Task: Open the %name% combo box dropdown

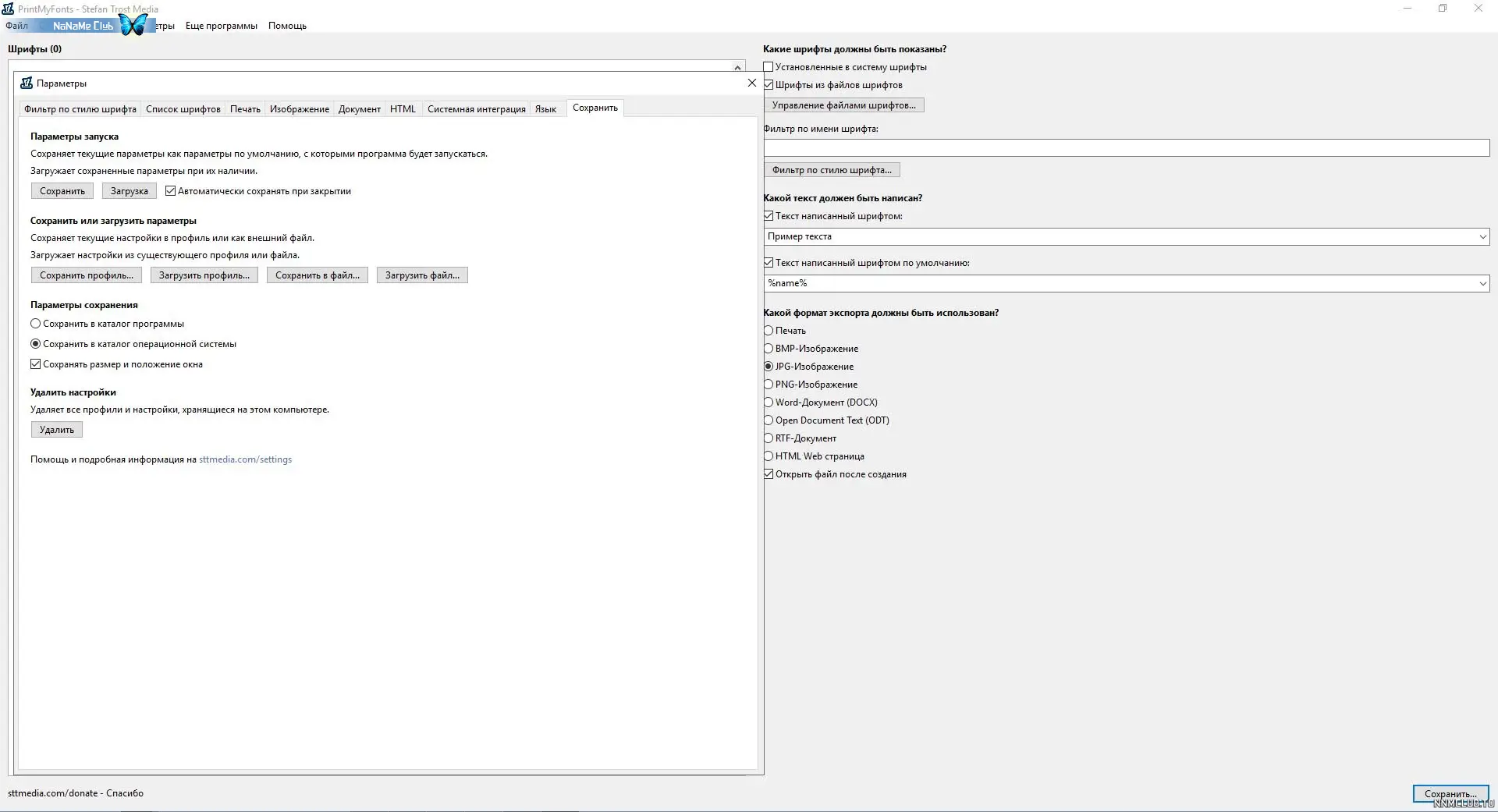Action: point(1482,284)
